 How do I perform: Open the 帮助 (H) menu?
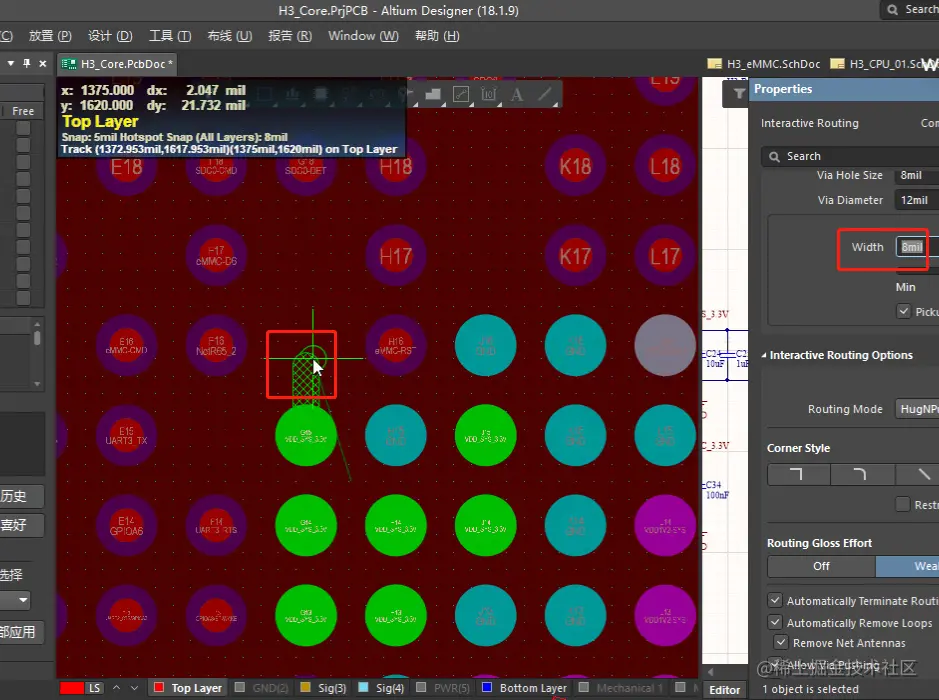tap(437, 36)
